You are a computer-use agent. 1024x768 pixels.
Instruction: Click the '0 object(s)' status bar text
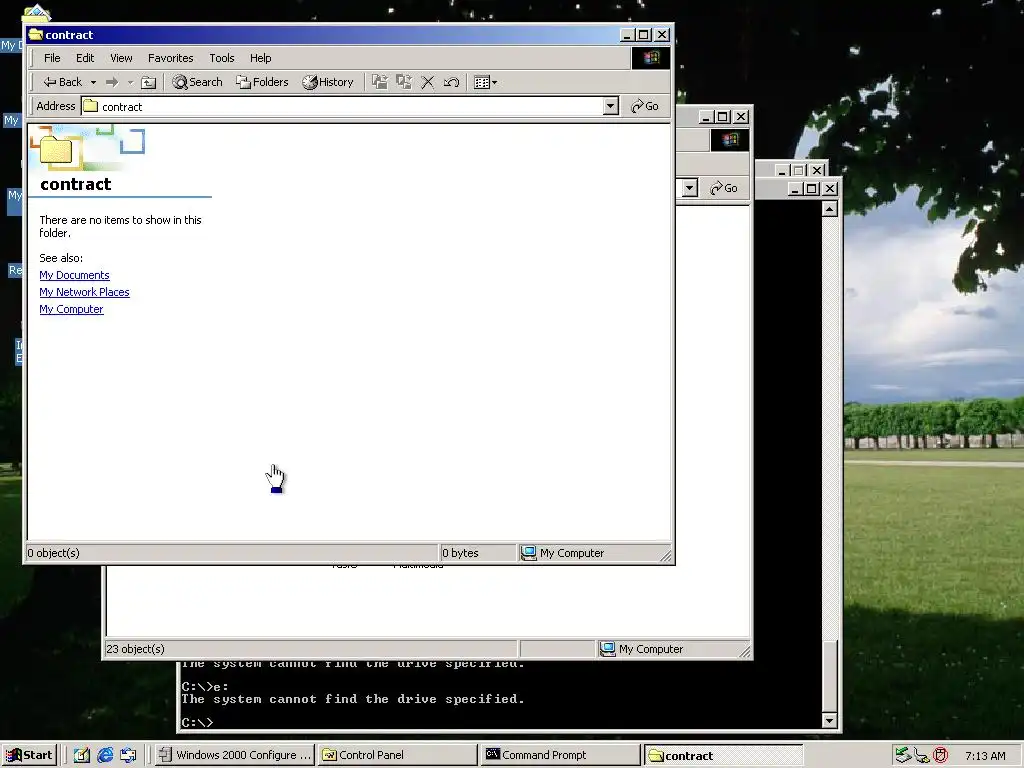pos(54,553)
